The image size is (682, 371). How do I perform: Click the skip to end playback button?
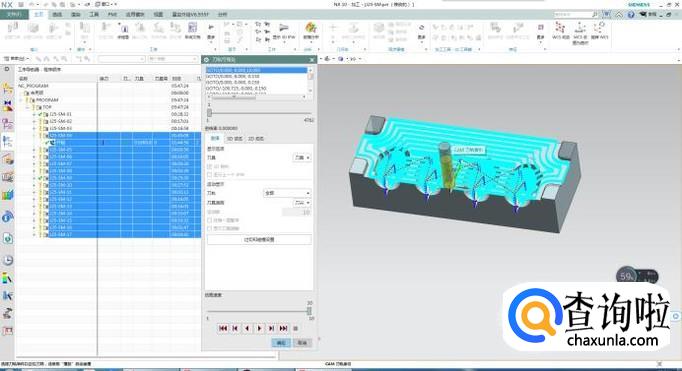tap(284, 328)
